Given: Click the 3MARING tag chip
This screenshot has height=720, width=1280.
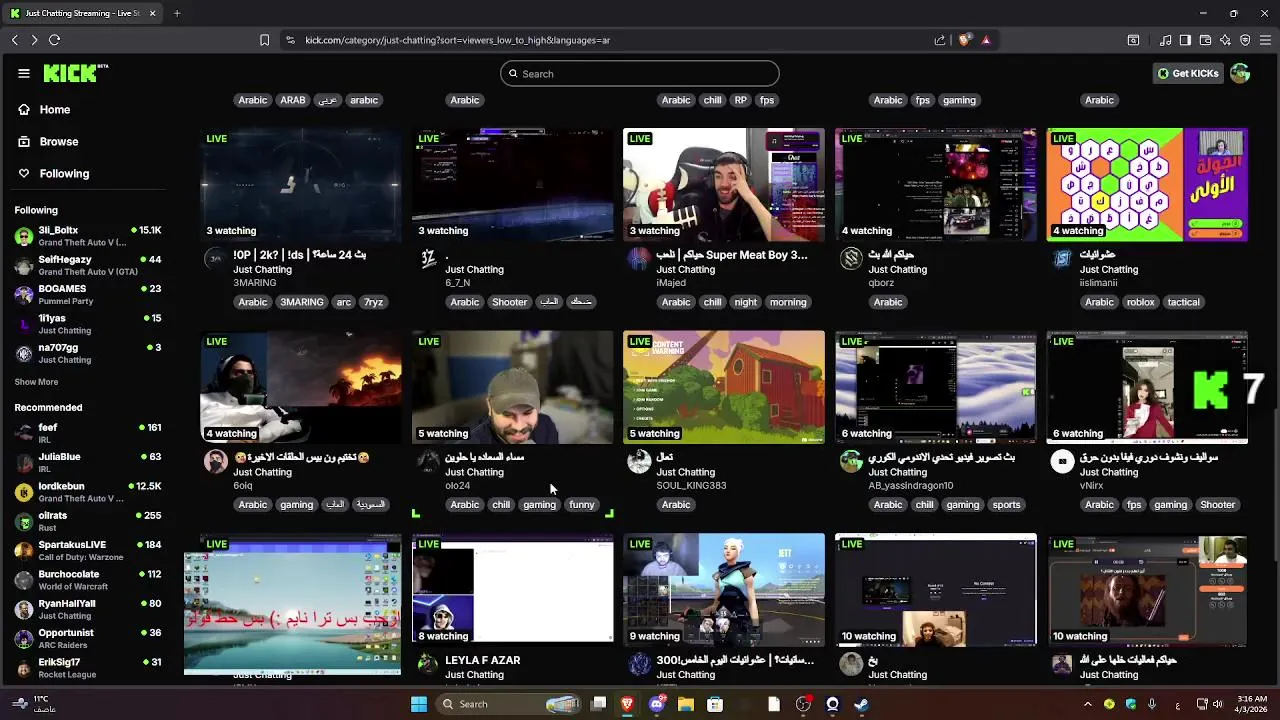Looking at the screenshot, I should coord(301,302).
